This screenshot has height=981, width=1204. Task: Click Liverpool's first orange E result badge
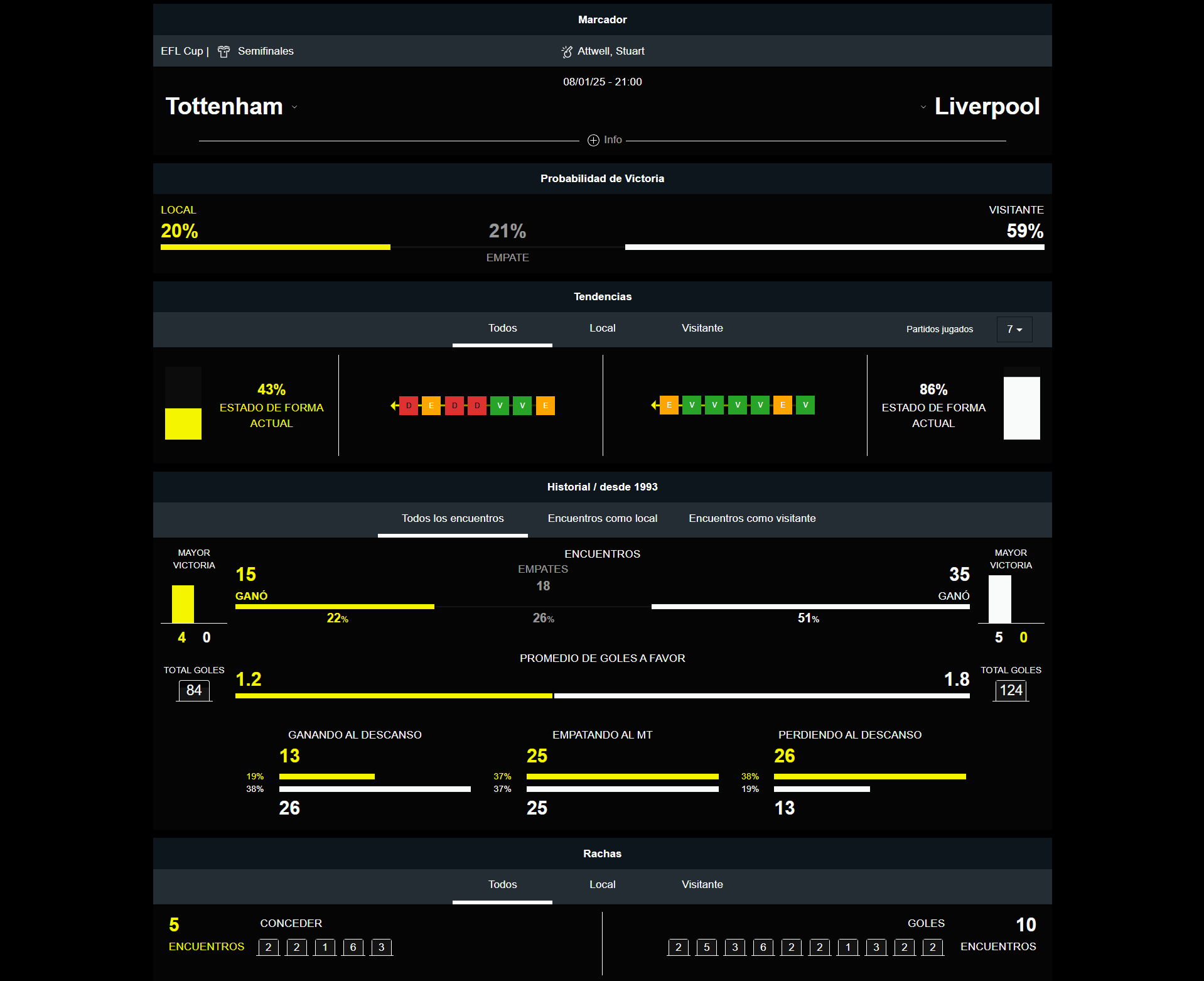(669, 405)
